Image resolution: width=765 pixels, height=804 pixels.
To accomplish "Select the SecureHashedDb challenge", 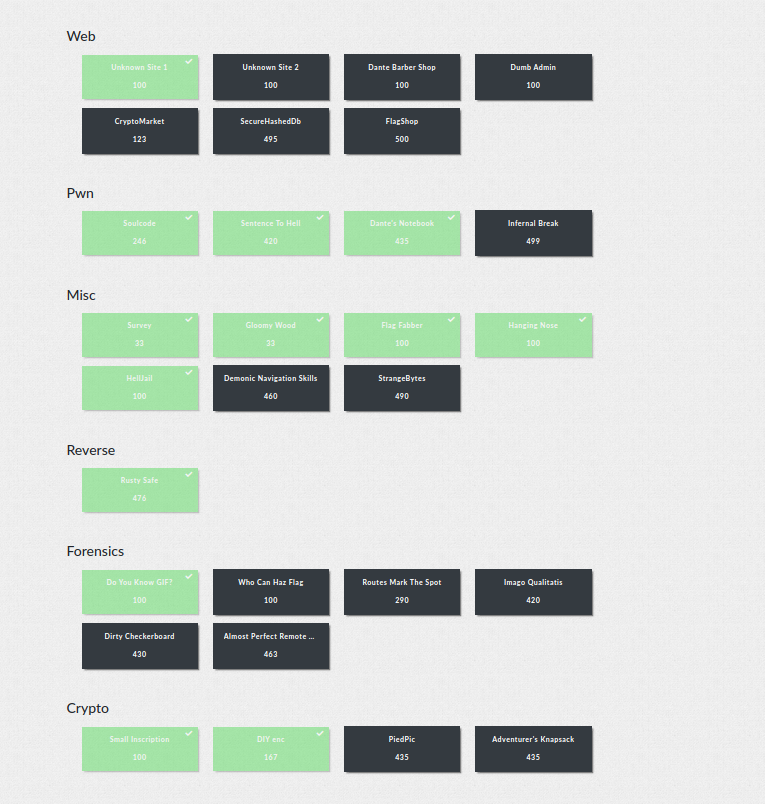I will [x=271, y=131].
